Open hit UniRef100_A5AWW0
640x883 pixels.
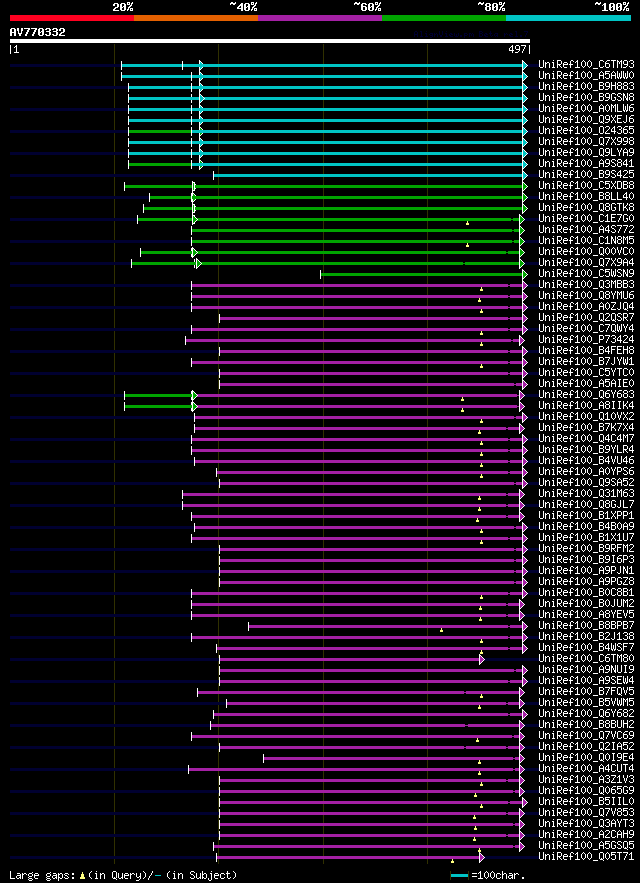pyautogui.click(x=586, y=75)
